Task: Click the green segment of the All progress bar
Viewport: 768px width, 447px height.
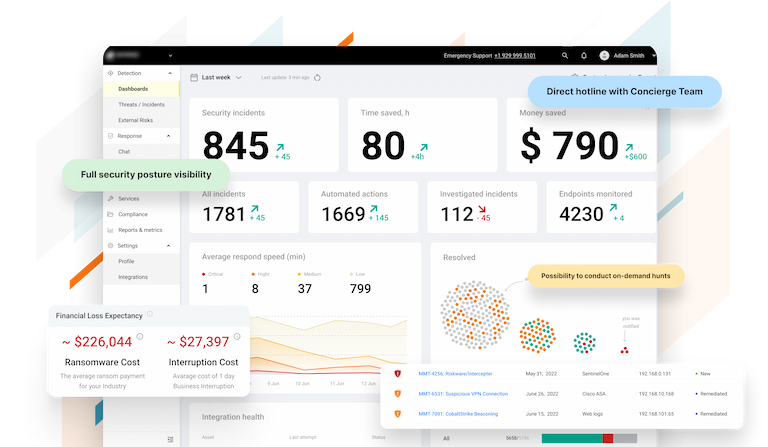Action: tap(572, 438)
